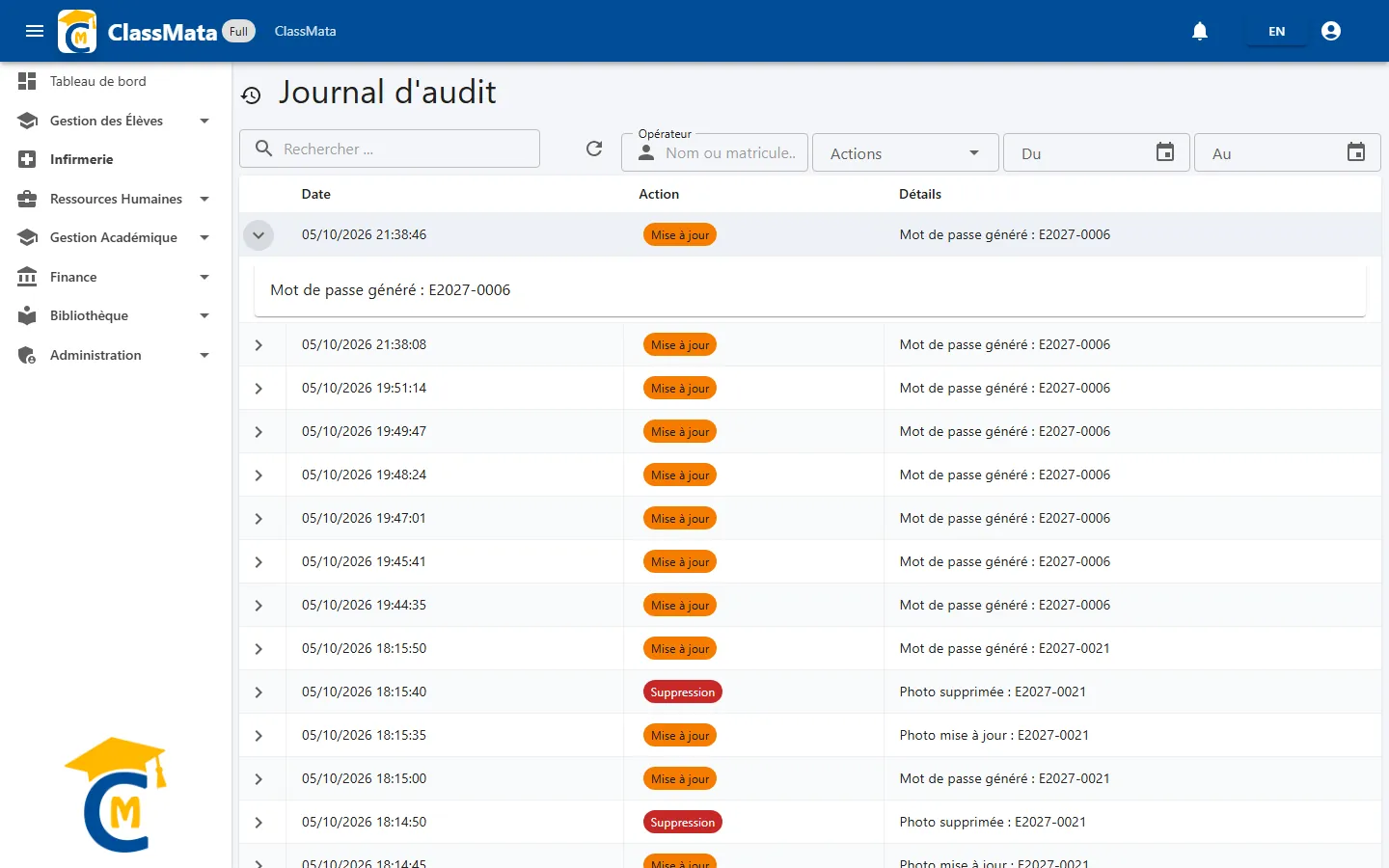Expand the Ressources Humaines submenu arrow
This screenshot has height=868, width=1389.
pyautogui.click(x=204, y=199)
